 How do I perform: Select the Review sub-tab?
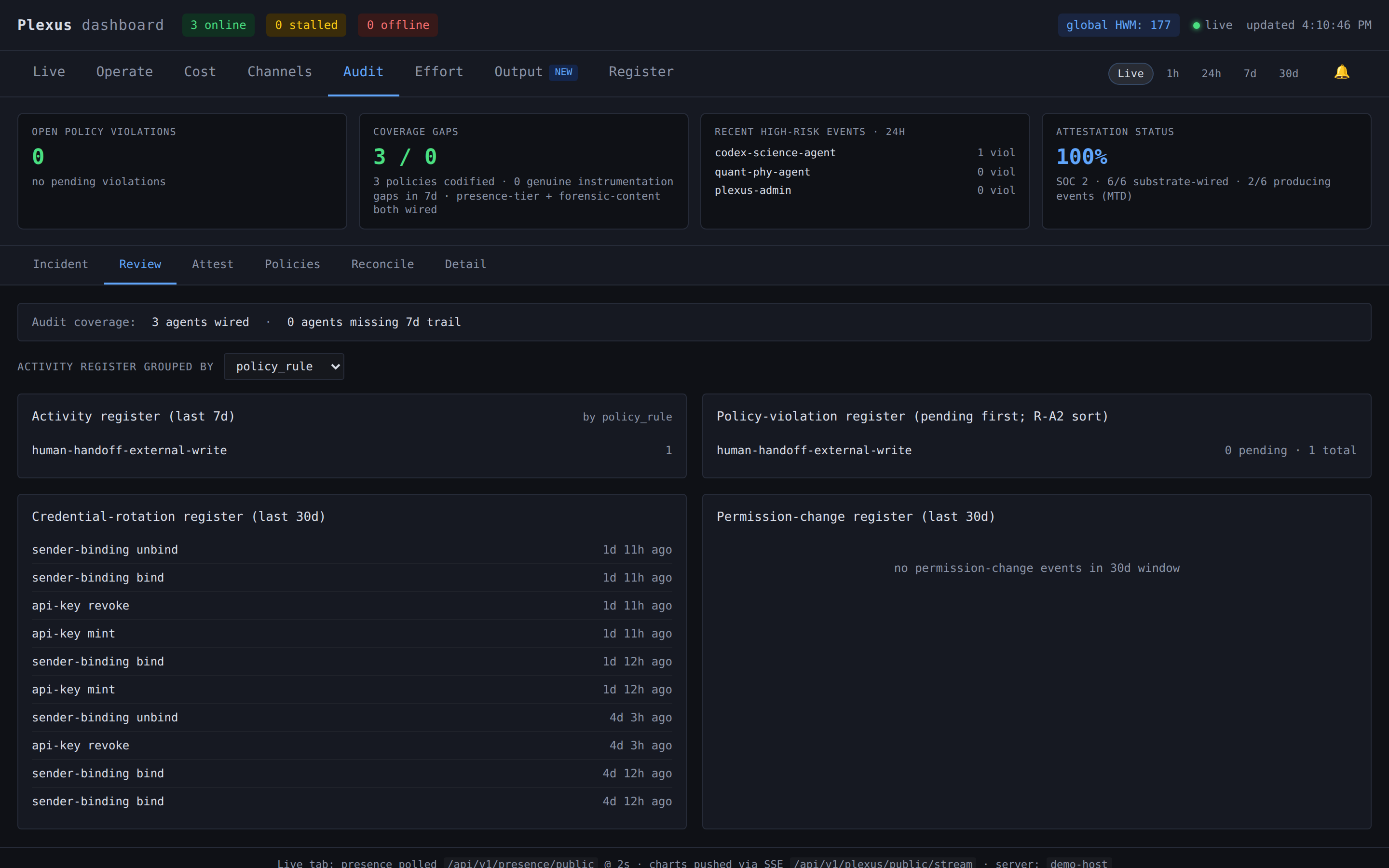point(140,264)
